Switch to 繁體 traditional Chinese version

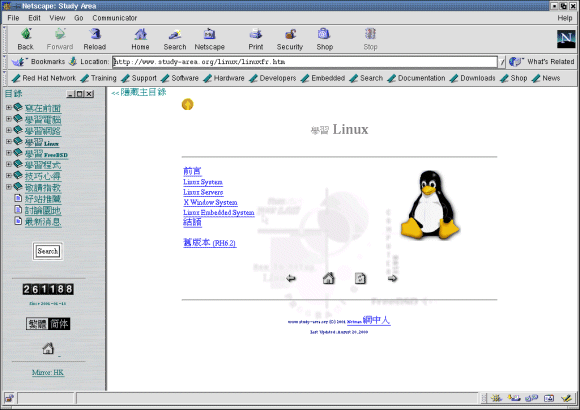37,324
